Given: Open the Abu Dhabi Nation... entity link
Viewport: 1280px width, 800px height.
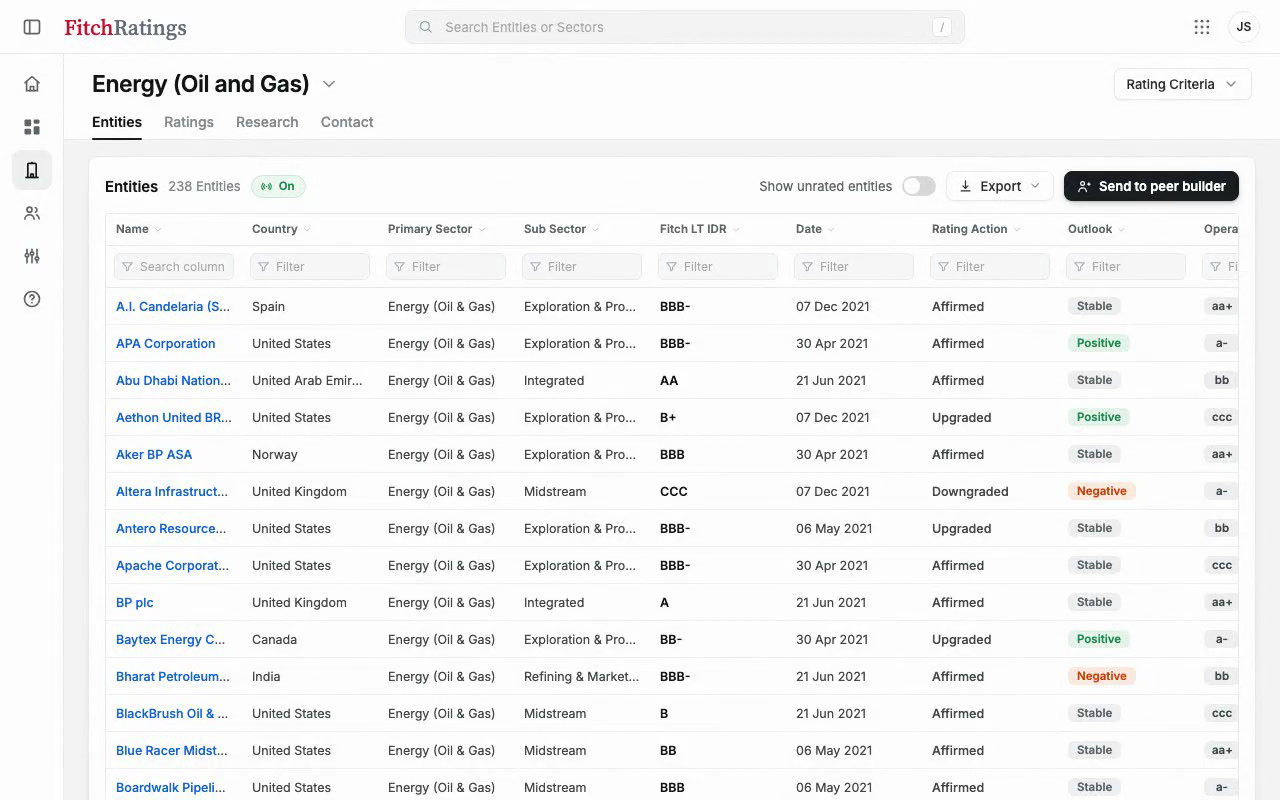Looking at the screenshot, I should [x=173, y=380].
